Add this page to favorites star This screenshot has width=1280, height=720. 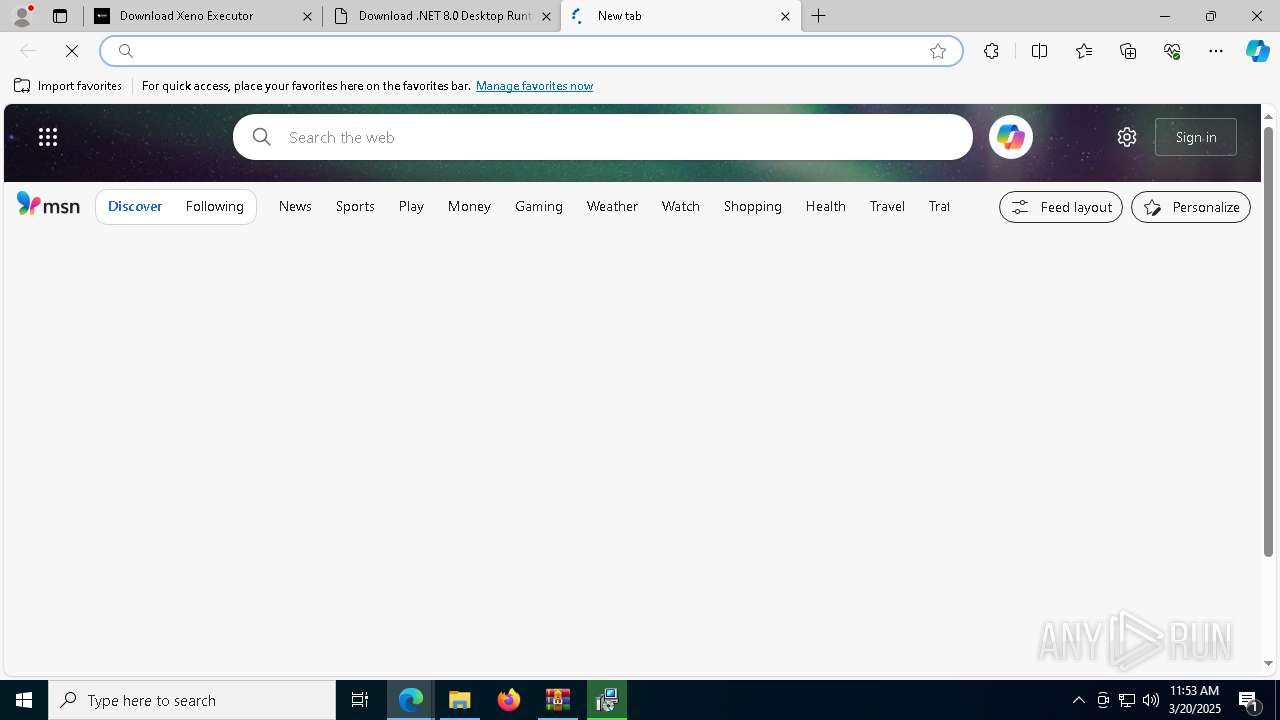click(x=938, y=51)
